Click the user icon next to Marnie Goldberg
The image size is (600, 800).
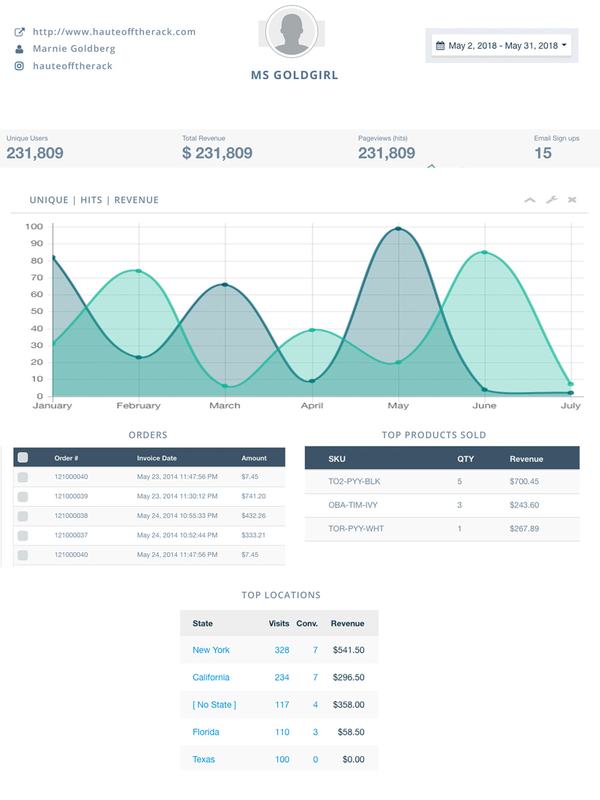click(x=19, y=49)
